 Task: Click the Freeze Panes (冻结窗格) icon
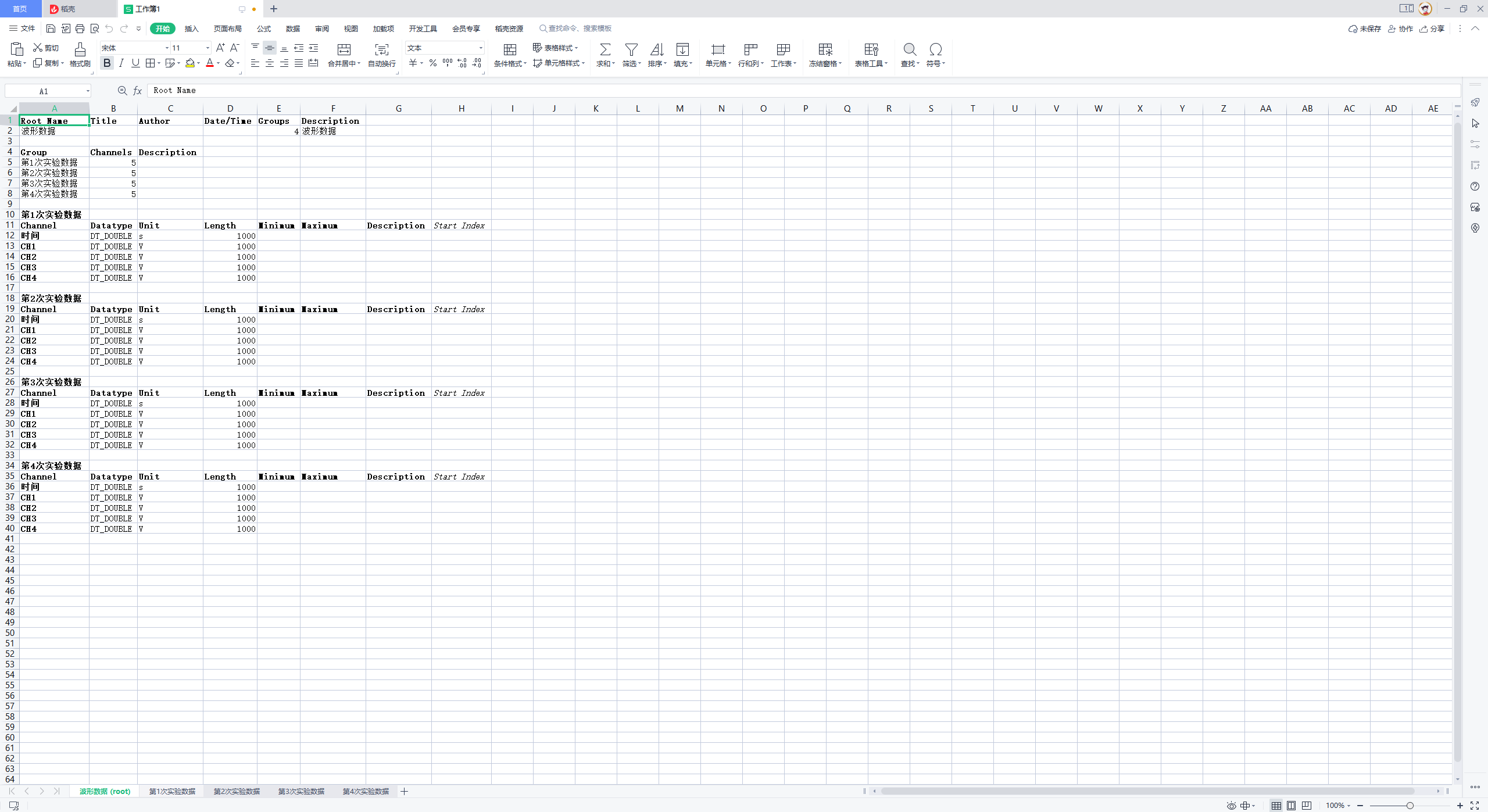click(825, 50)
